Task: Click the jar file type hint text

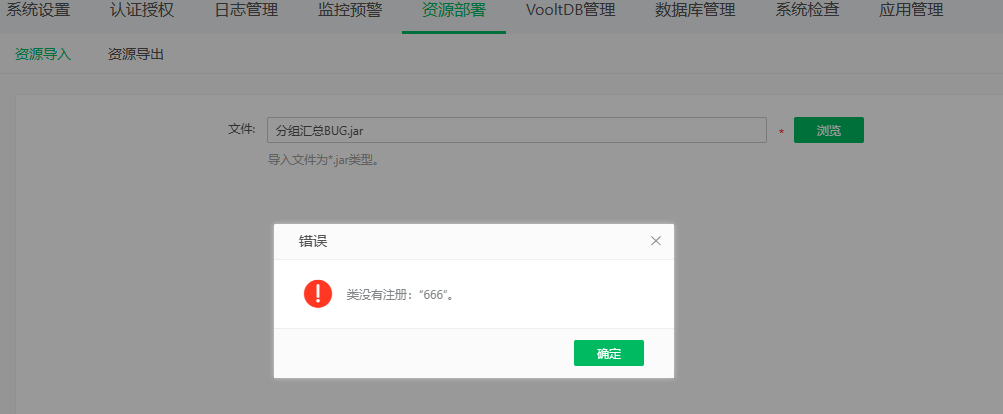Action: point(323,159)
